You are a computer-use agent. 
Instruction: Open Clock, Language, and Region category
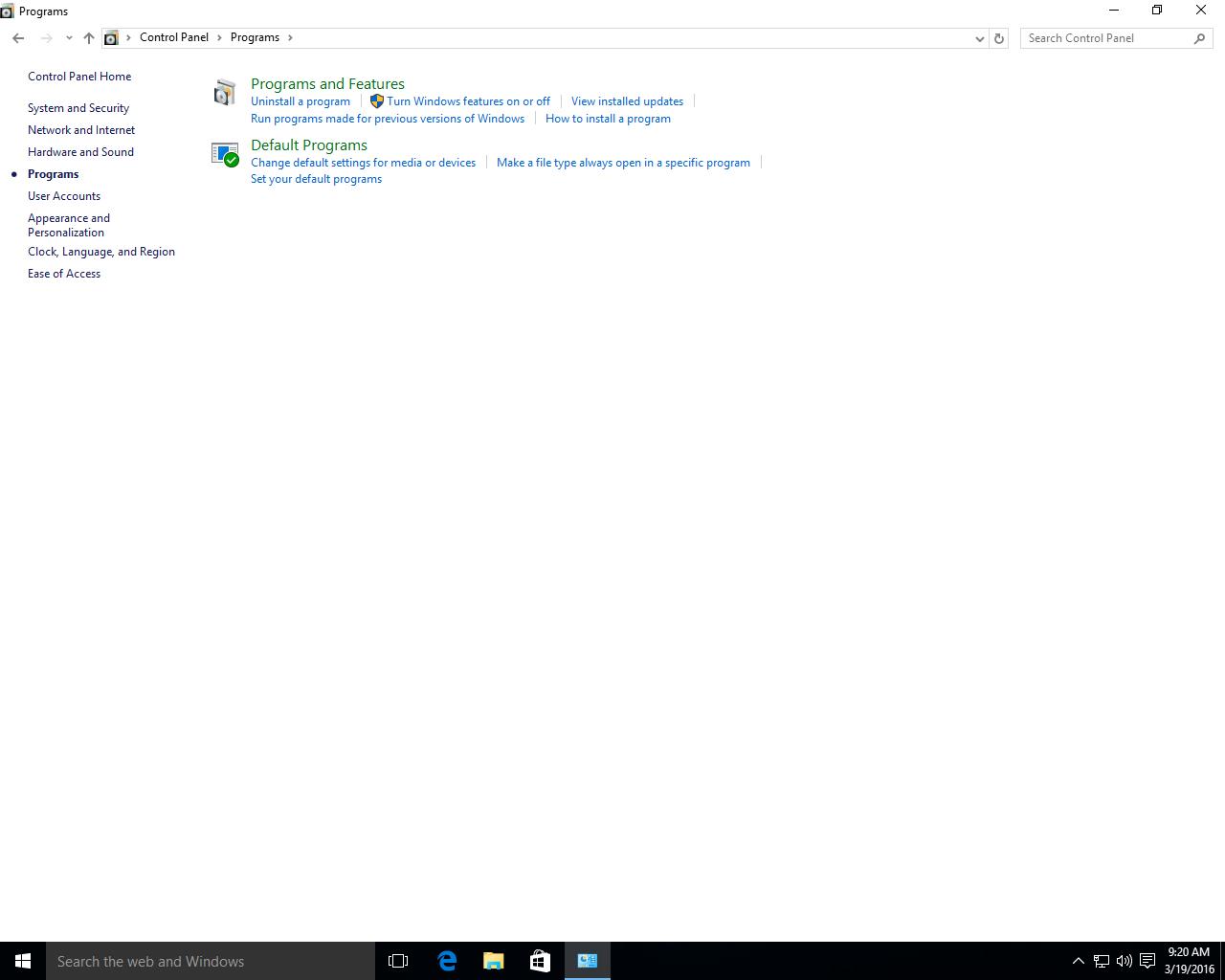click(101, 252)
